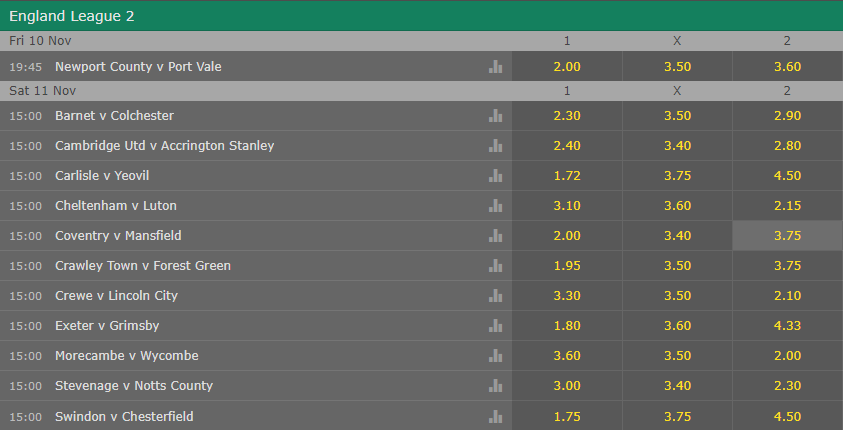Viewport: 843px width, 430px height.
Task: Choose Mansfield away win odds 3.75
Action: pyautogui.click(x=788, y=236)
